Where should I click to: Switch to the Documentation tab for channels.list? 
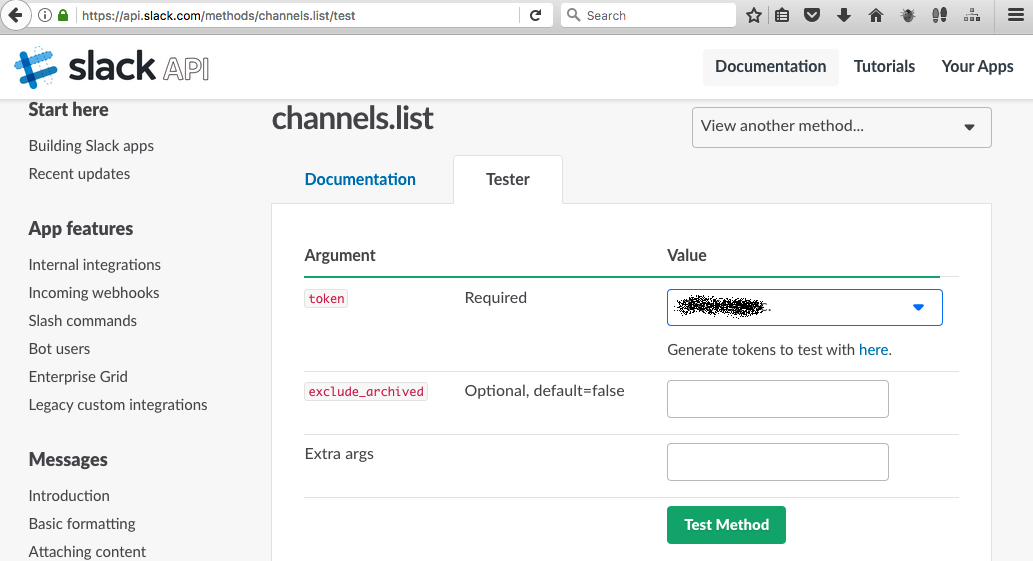pyautogui.click(x=360, y=179)
